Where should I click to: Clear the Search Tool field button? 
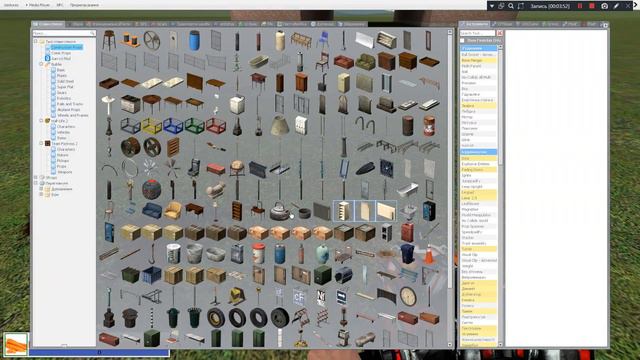point(500,33)
